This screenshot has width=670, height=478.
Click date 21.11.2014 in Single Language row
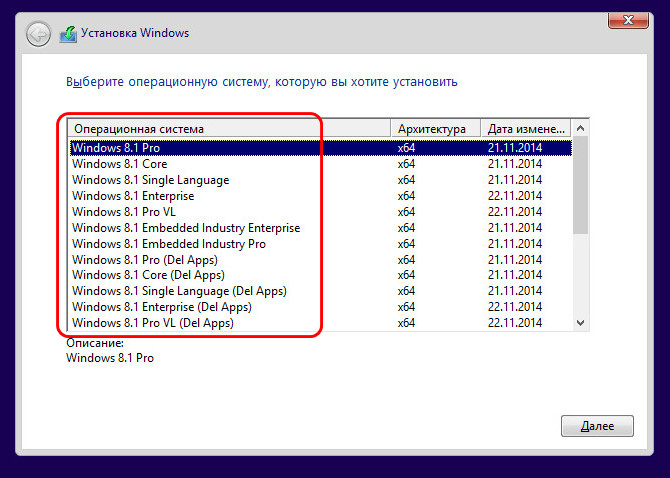(x=515, y=180)
